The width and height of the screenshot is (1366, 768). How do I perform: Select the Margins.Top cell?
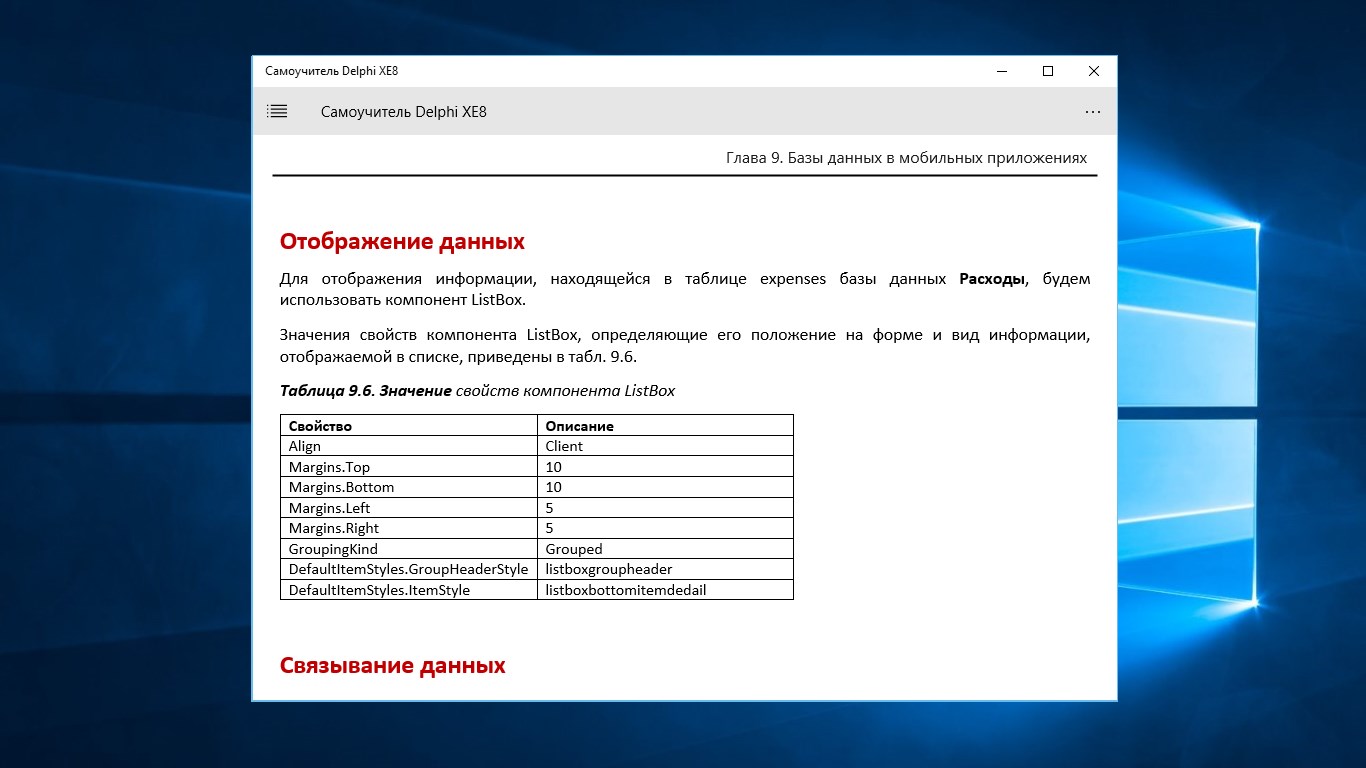[x=409, y=467]
